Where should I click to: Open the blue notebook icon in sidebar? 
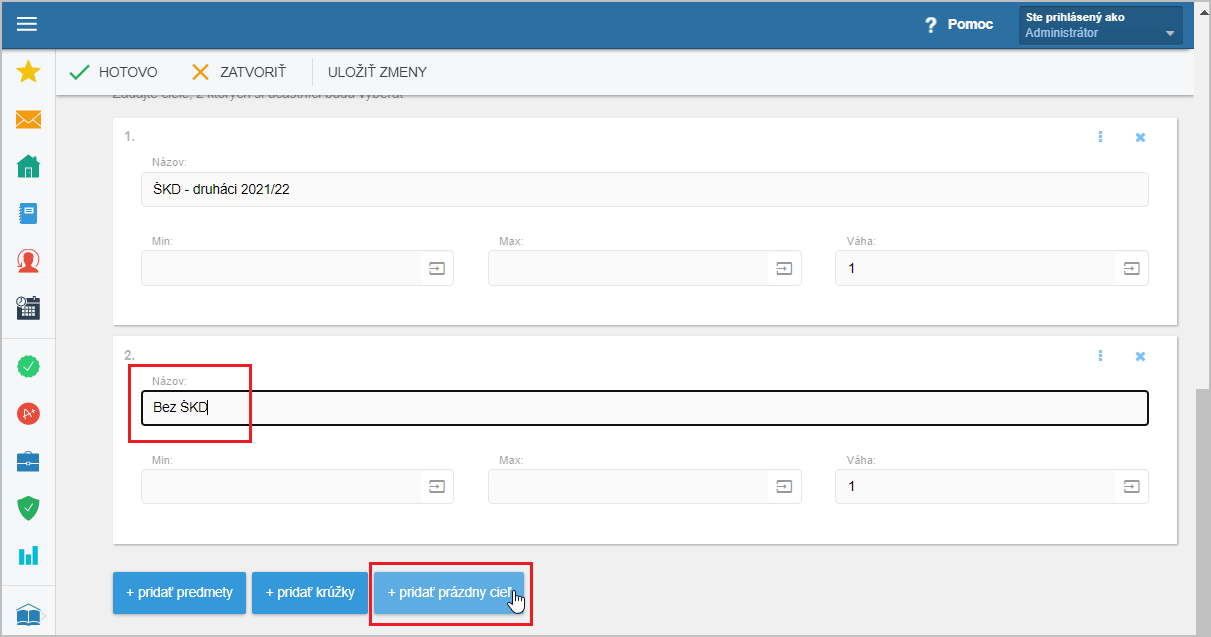tap(28, 213)
